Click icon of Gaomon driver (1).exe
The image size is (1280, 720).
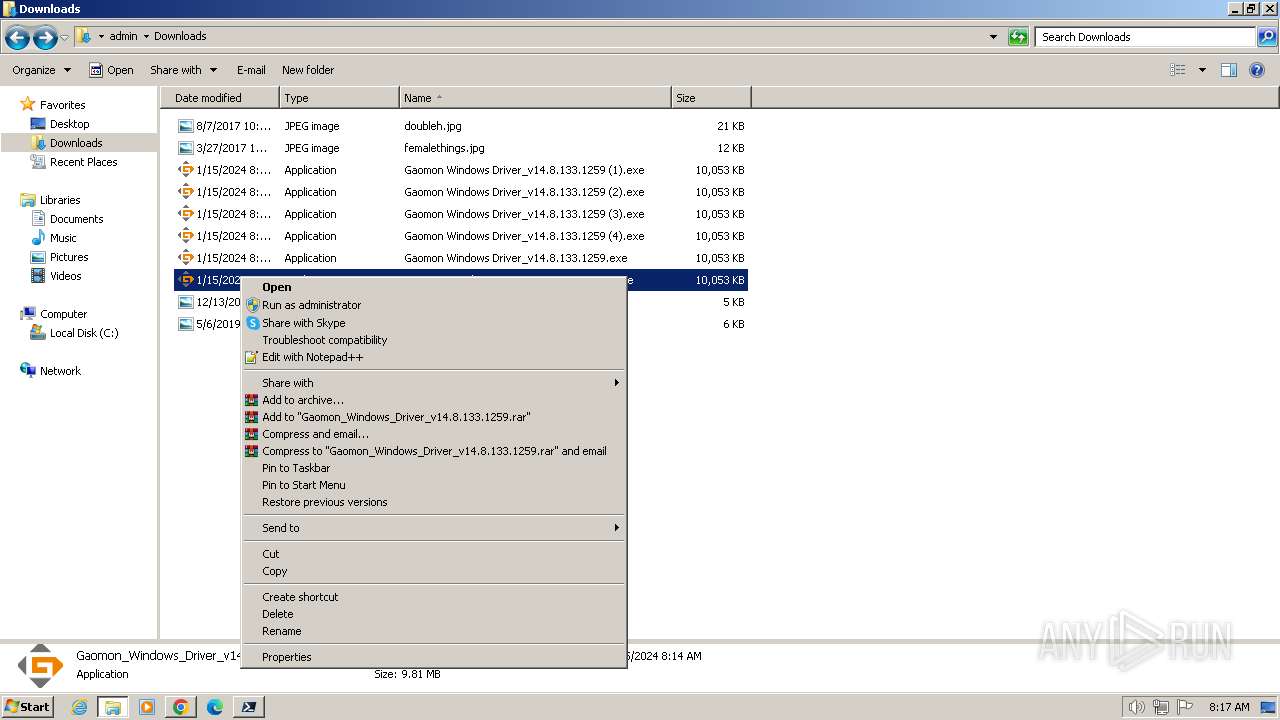(185, 170)
